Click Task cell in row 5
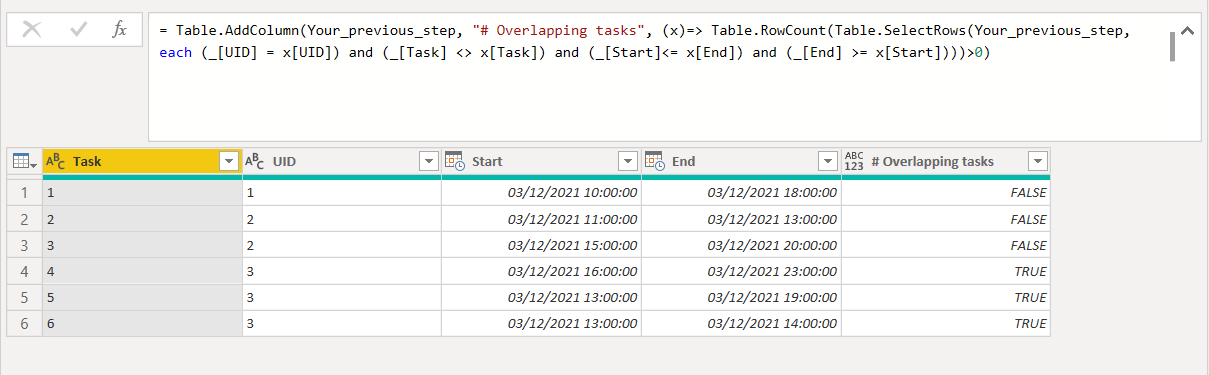This screenshot has height=375, width=1209. pos(142,297)
